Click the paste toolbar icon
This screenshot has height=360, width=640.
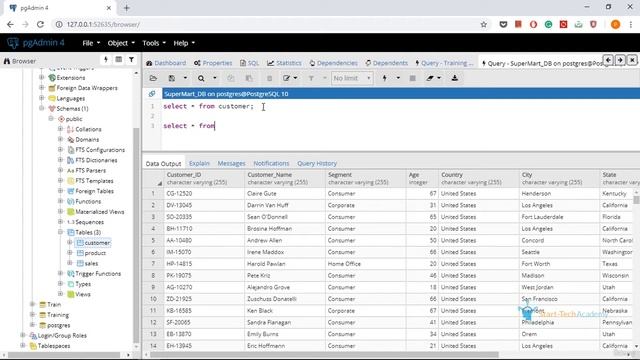pos(249,78)
